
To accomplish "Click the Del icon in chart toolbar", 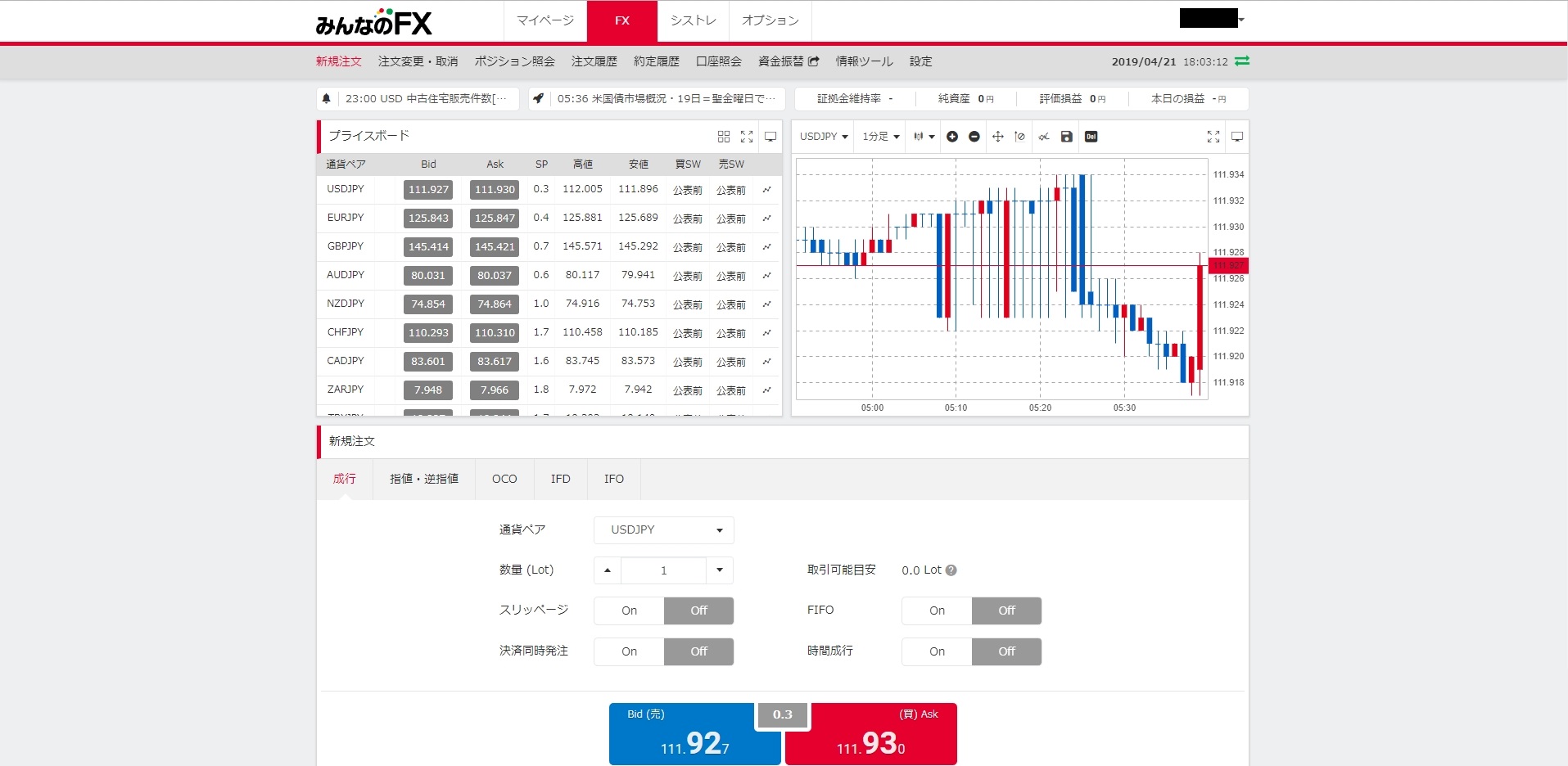I will tap(1091, 137).
